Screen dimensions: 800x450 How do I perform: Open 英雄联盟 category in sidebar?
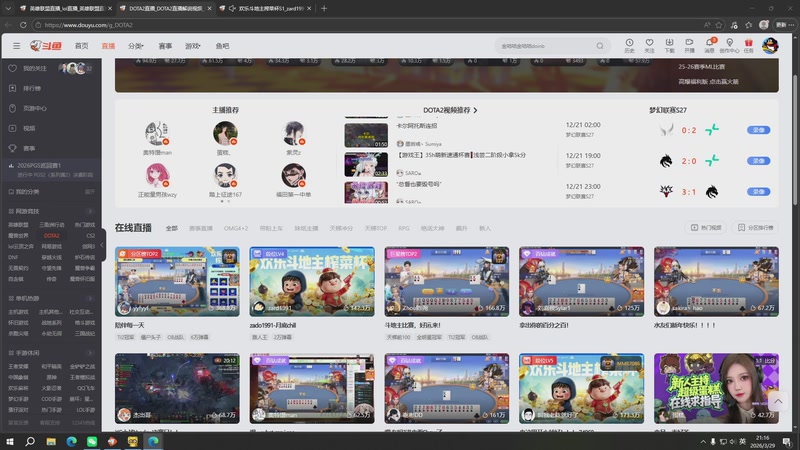18,225
